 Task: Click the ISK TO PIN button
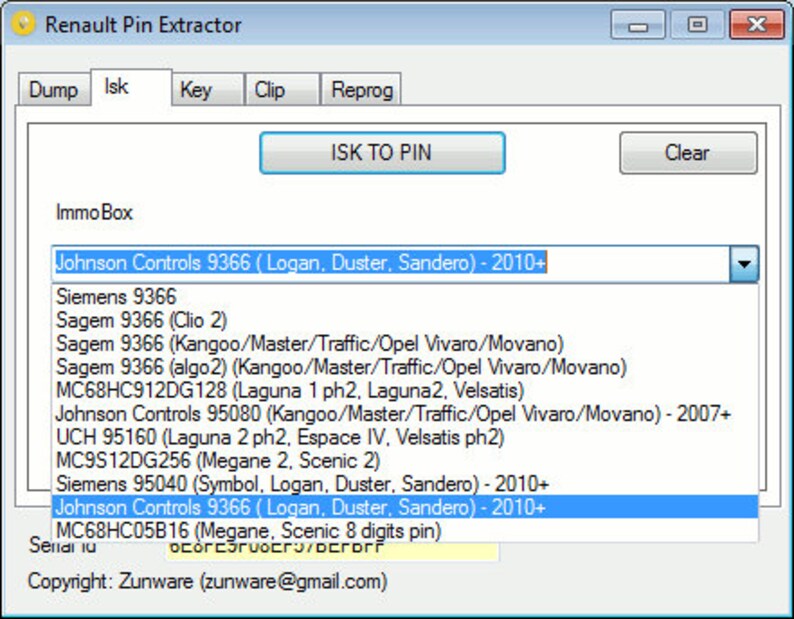tap(382, 153)
